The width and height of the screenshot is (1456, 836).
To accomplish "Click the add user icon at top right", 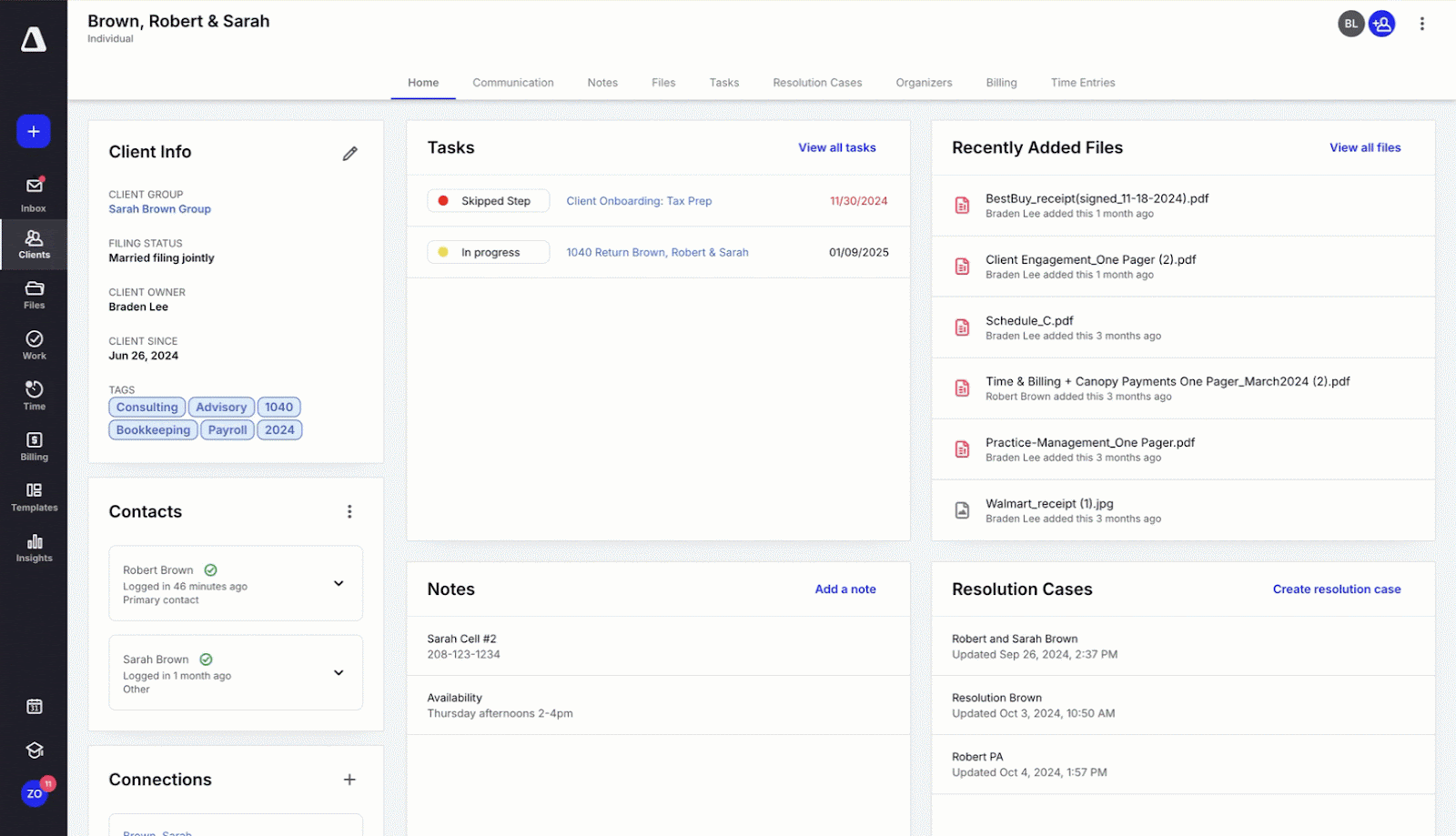I will 1381,24.
